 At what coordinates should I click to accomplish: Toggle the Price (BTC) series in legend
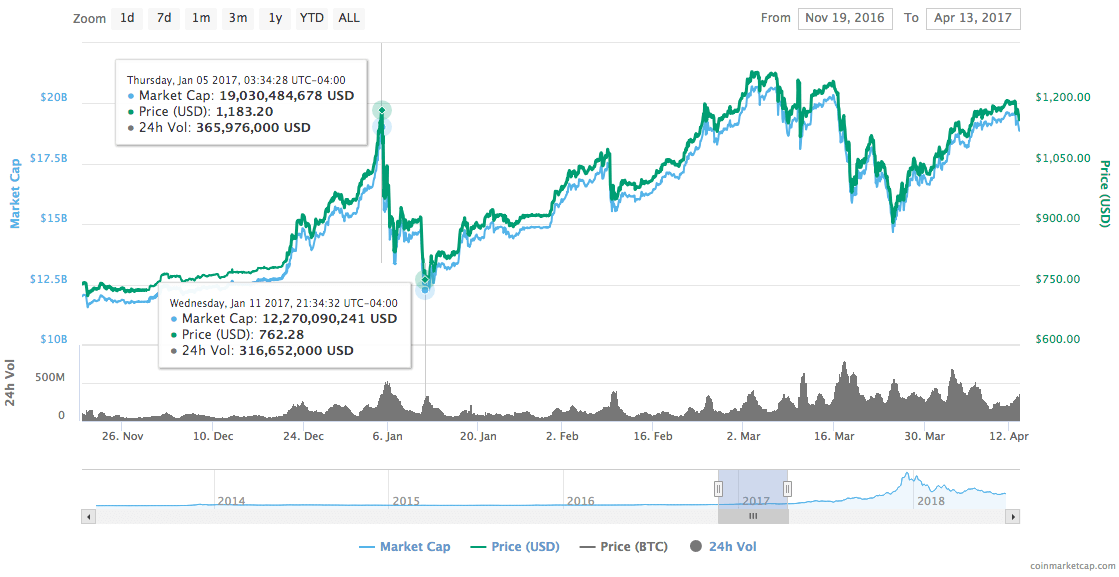click(624, 547)
